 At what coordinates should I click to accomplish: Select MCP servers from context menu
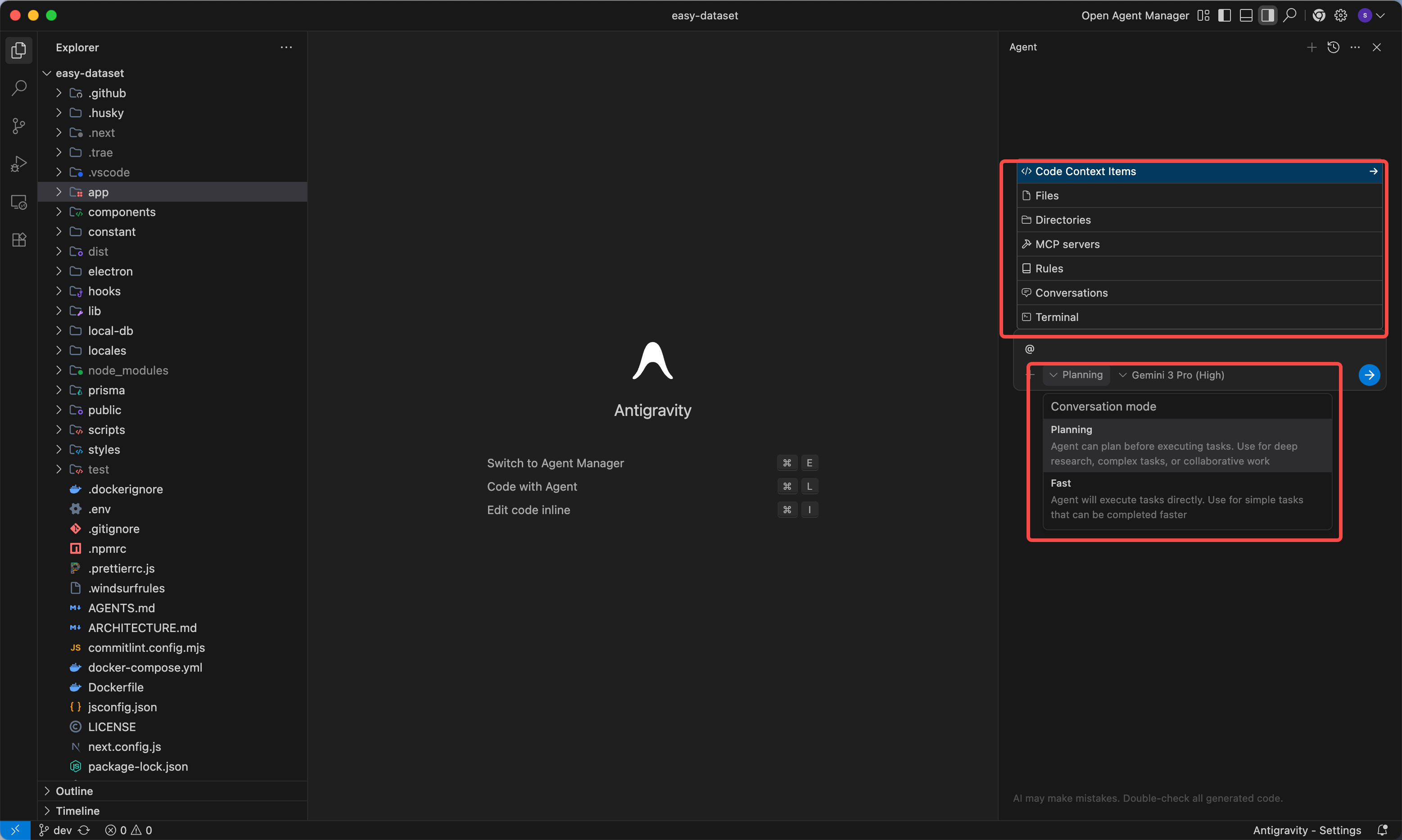coord(1067,244)
